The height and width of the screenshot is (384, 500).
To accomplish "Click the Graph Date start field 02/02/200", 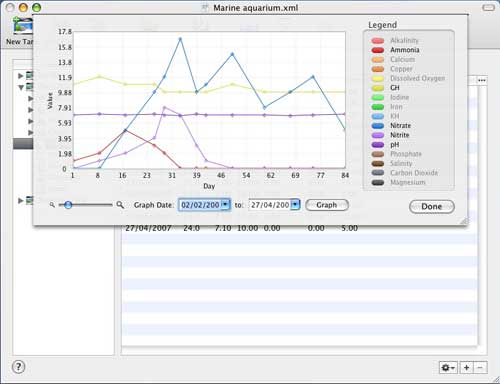I will click(200, 205).
